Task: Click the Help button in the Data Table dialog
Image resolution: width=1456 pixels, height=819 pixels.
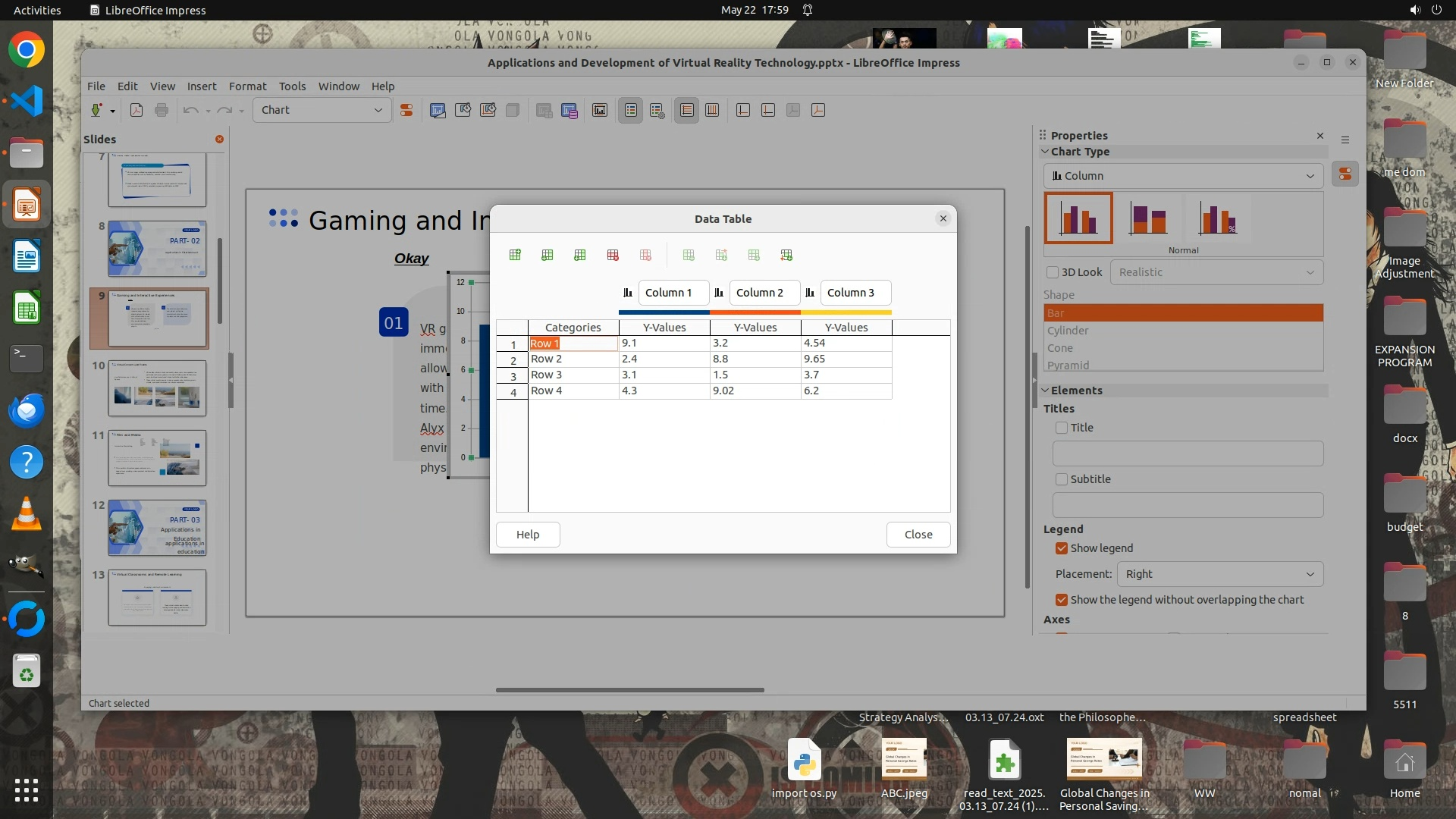Action: tap(528, 535)
